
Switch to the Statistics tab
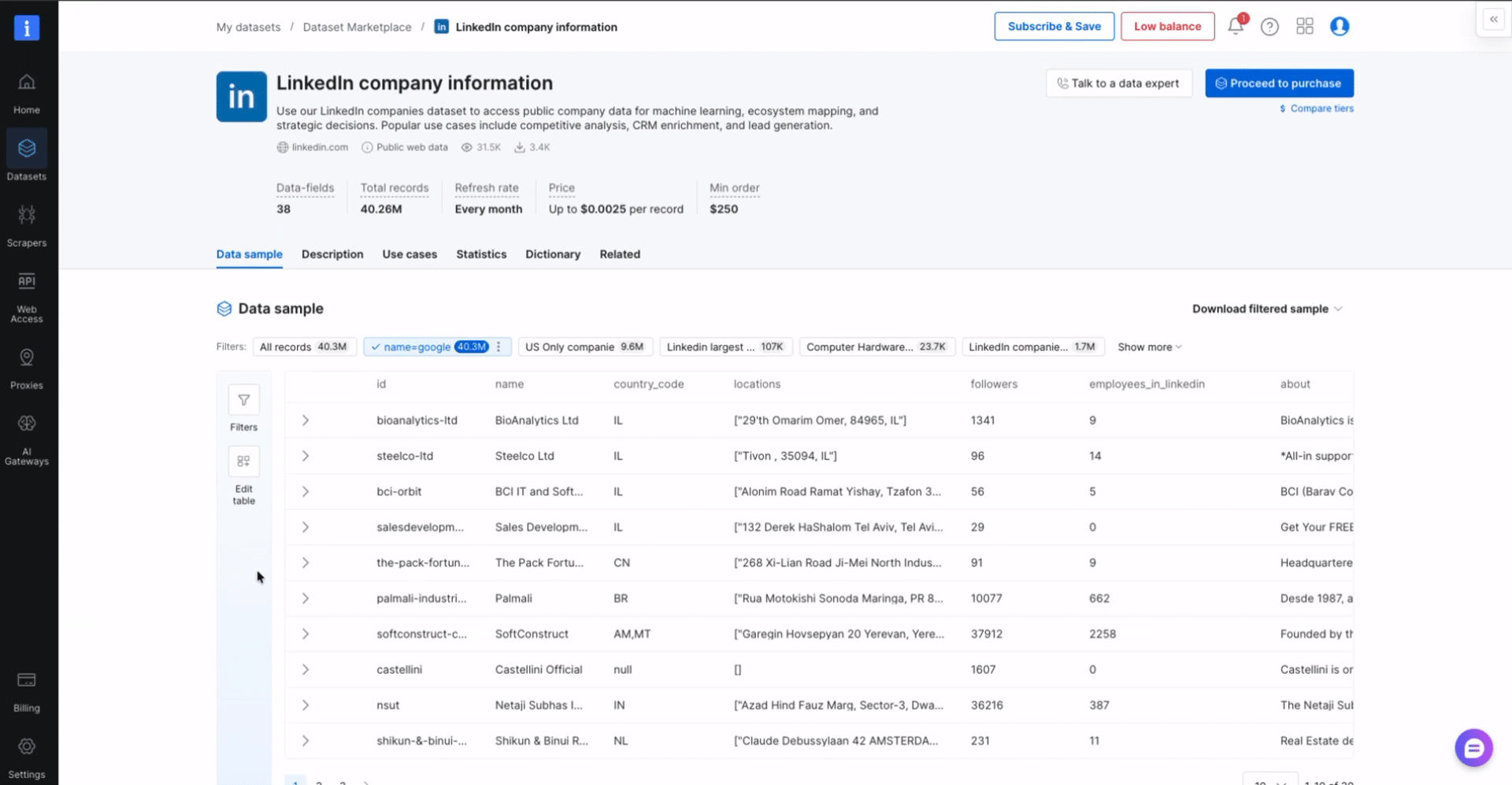coord(481,254)
